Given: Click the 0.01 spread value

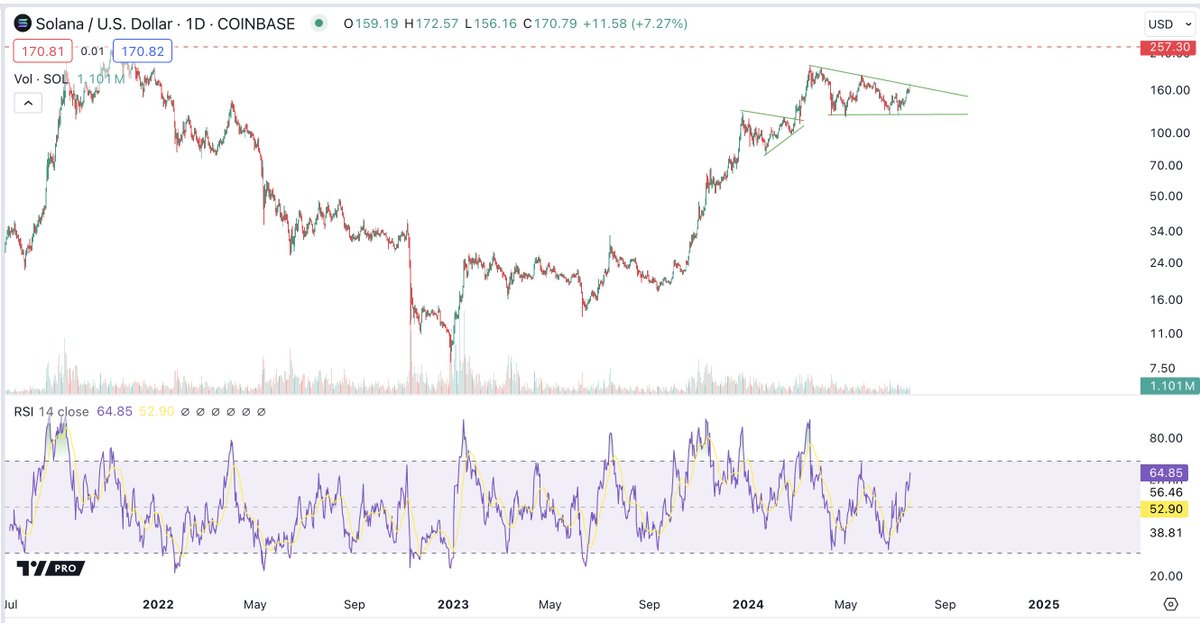Looking at the screenshot, I should click(x=91, y=50).
